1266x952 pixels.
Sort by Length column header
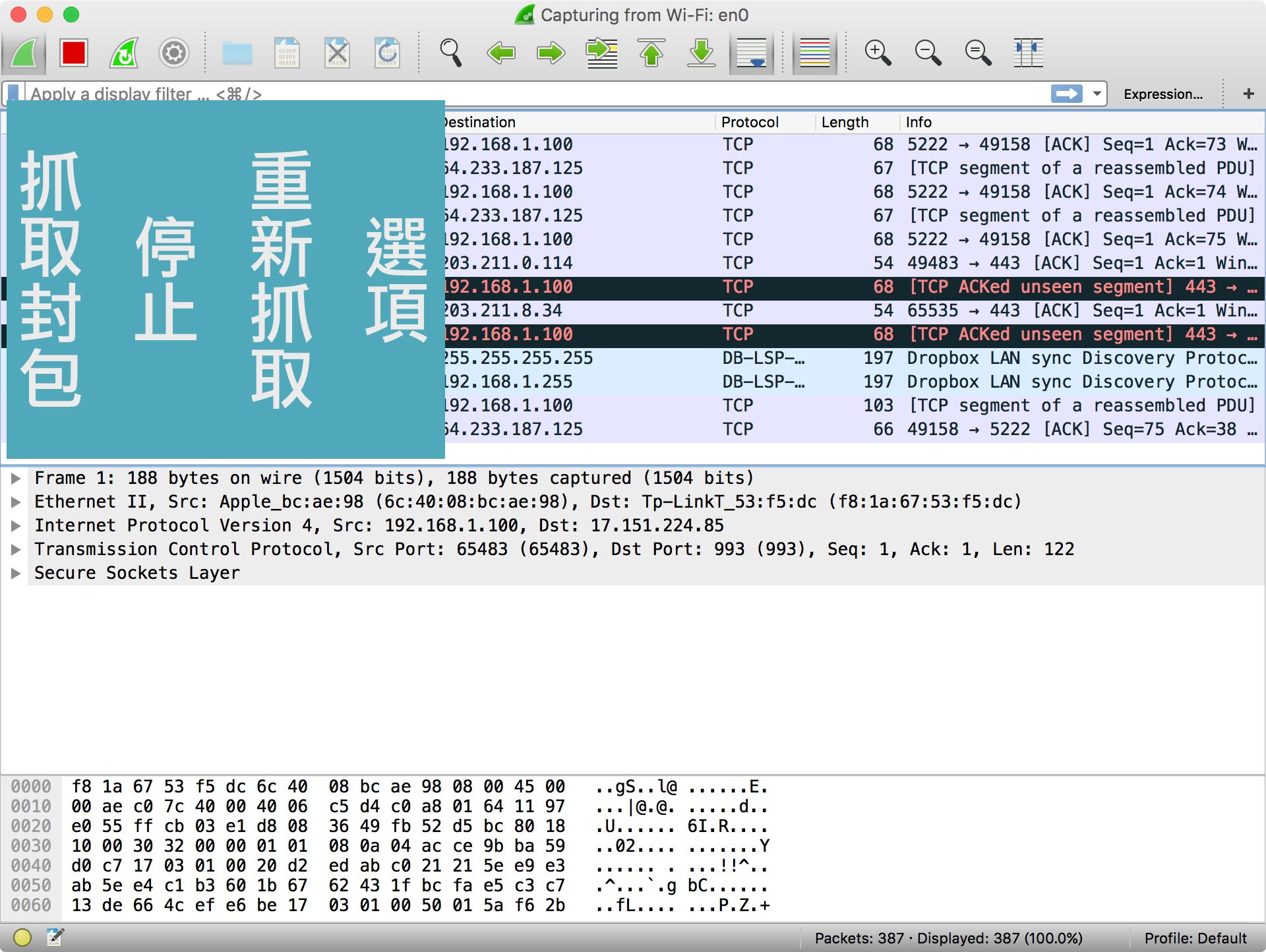pos(845,122)
